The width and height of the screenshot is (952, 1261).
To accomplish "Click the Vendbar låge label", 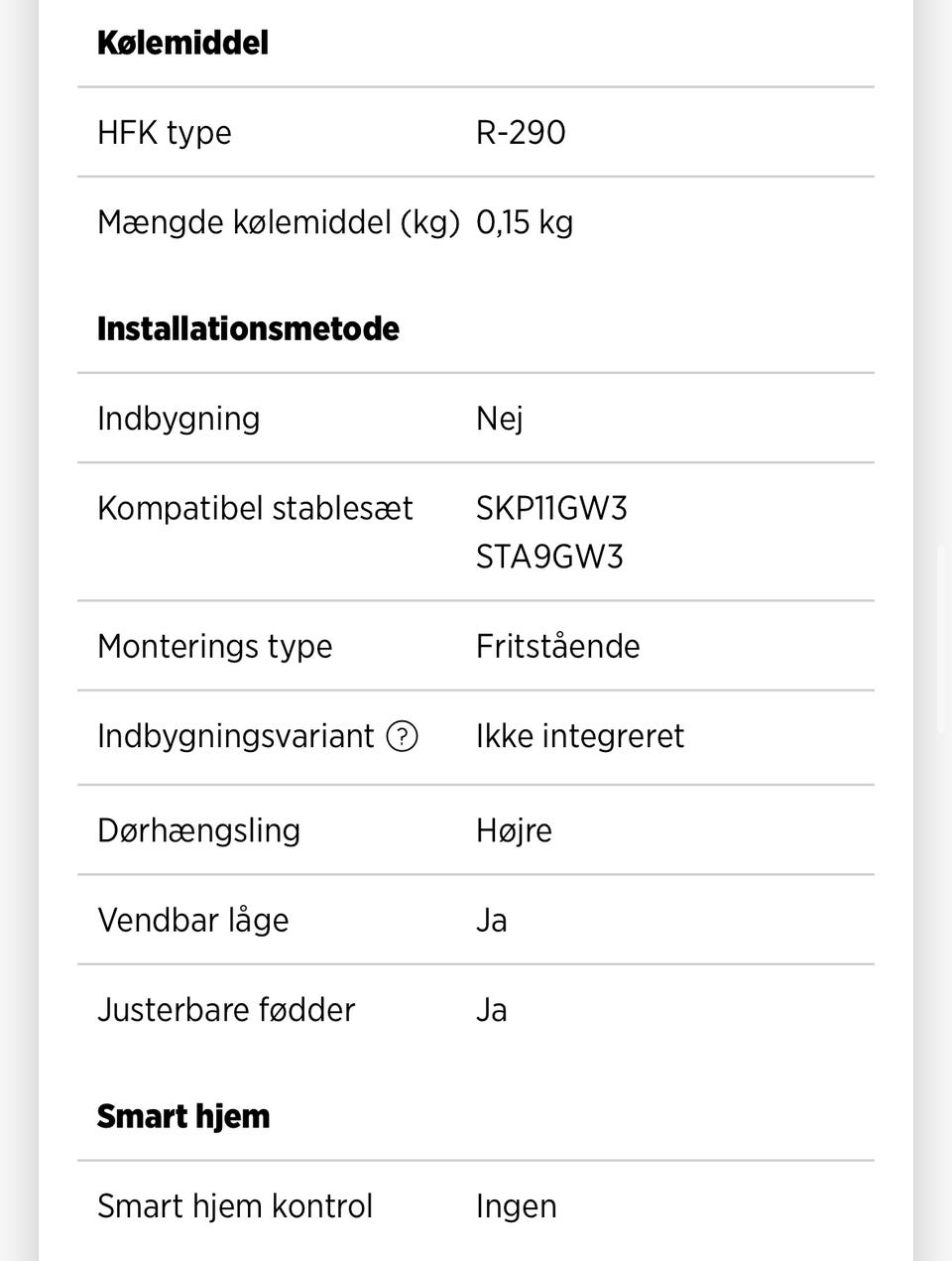I will [x=193, y=920].
